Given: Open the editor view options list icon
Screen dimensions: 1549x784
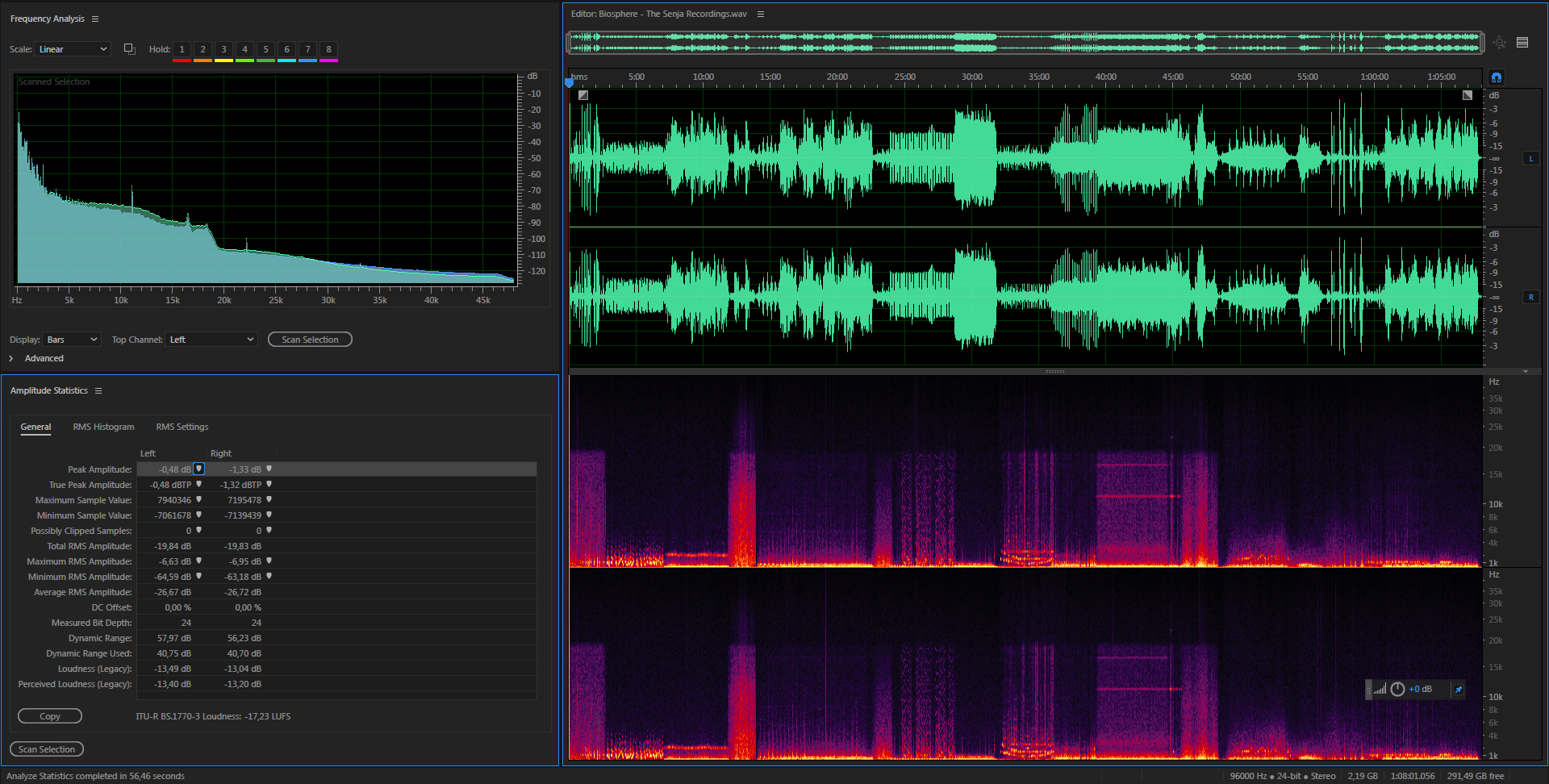Looking at the screenshot, I should 1522,43.
